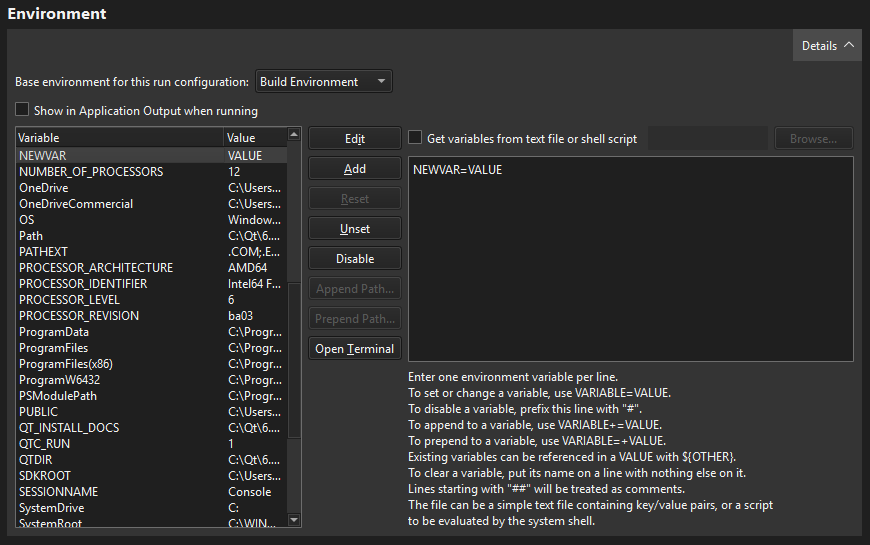Select the PROCESSOR_REVISION variable row
Image resolution: width=870 pixels, height=545 pixels.
click(x=151, y=316)
